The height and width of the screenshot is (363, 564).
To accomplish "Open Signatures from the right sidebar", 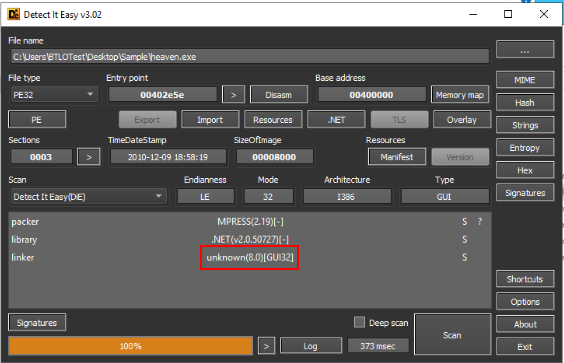I will pos(525,193).
